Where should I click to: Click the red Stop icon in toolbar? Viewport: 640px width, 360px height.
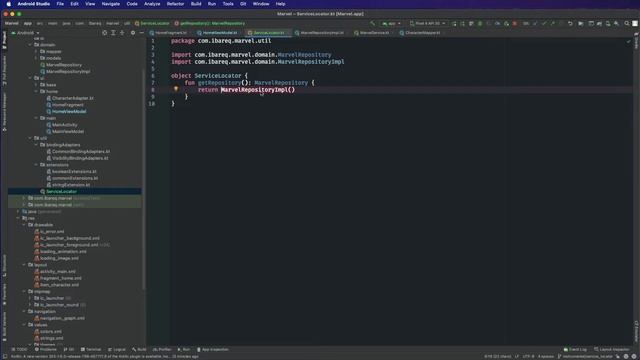click(515, 24)
